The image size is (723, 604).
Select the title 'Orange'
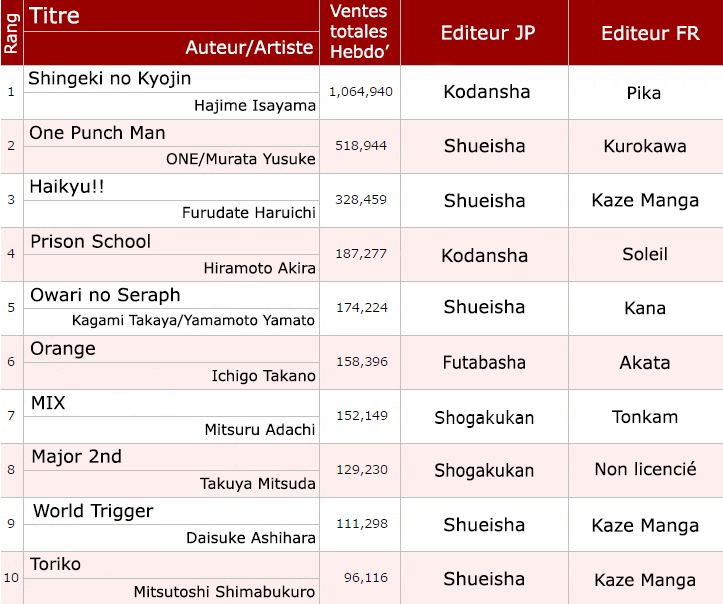63,349
